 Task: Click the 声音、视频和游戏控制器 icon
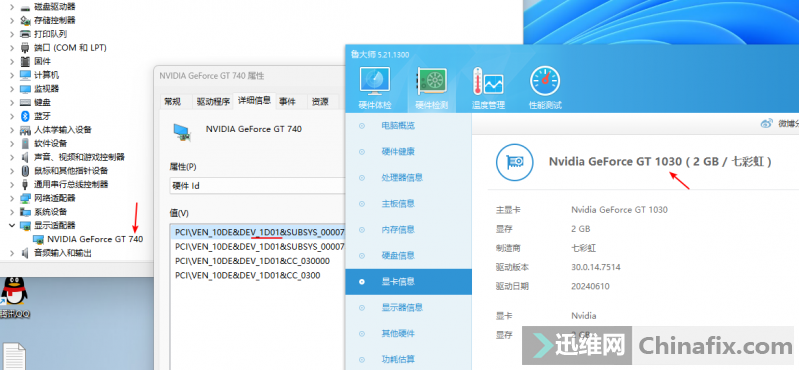pyautogui.click(x=25, y=157)
